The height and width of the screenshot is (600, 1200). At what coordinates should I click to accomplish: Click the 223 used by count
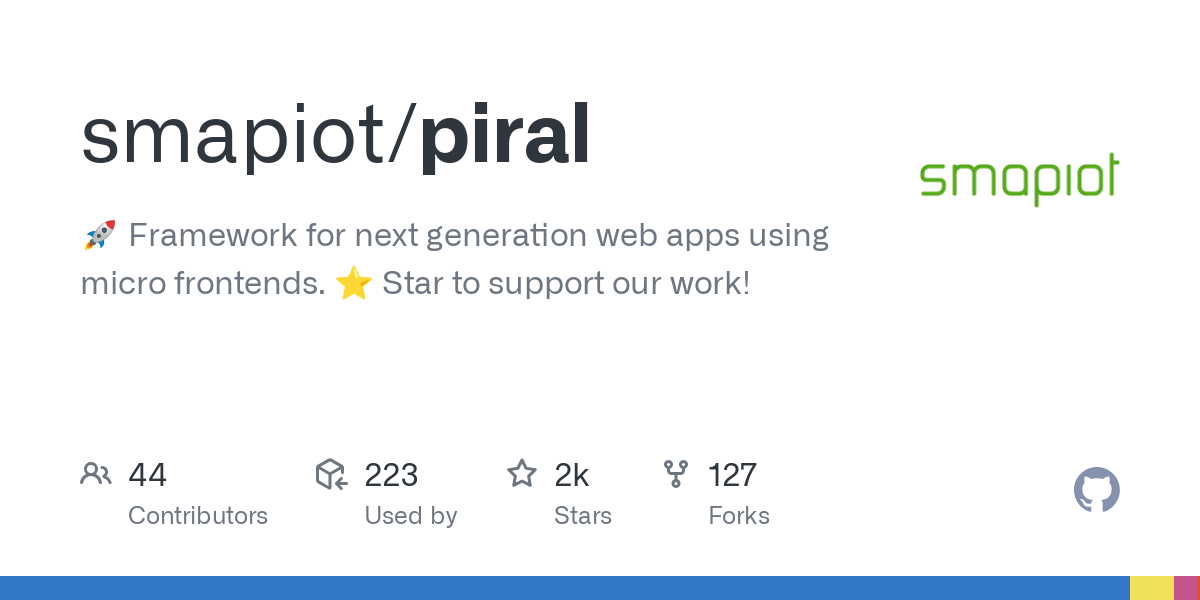point(391,475)
